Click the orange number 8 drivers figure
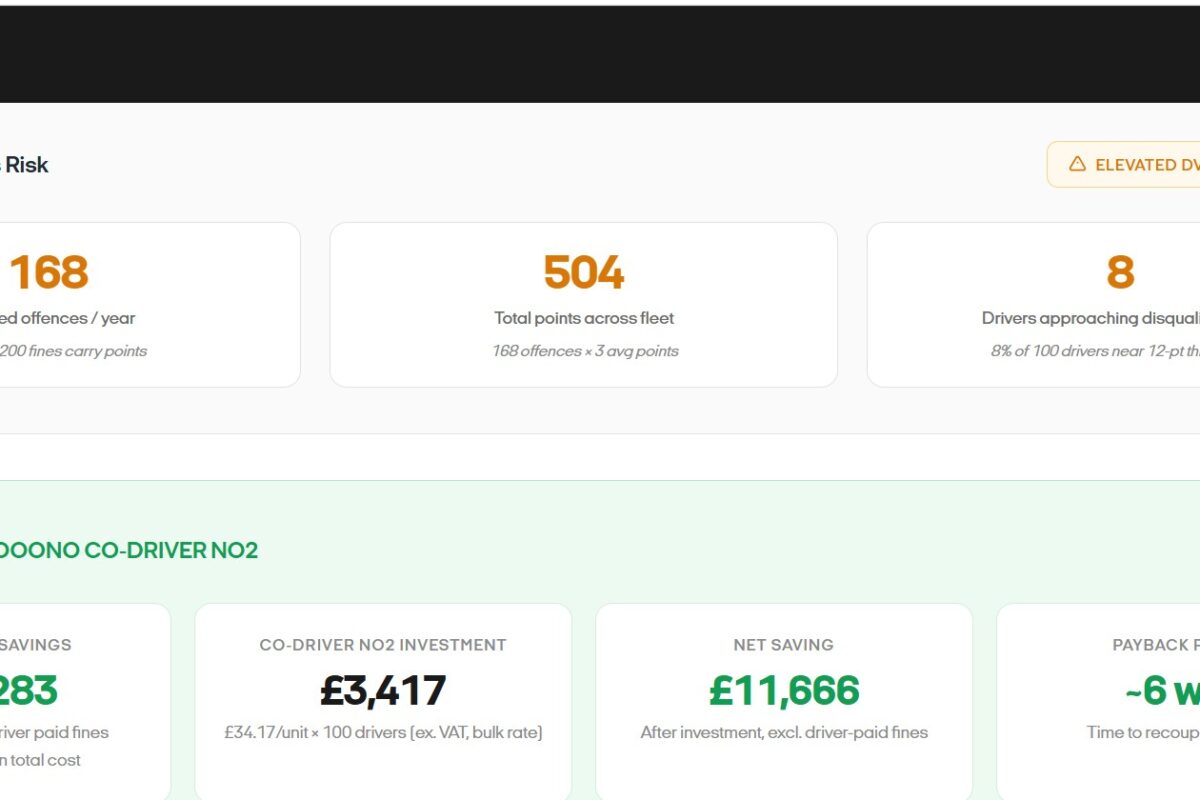This screenshot has height=800, width=1200. pyautogui.click(x=1120, y=273)
